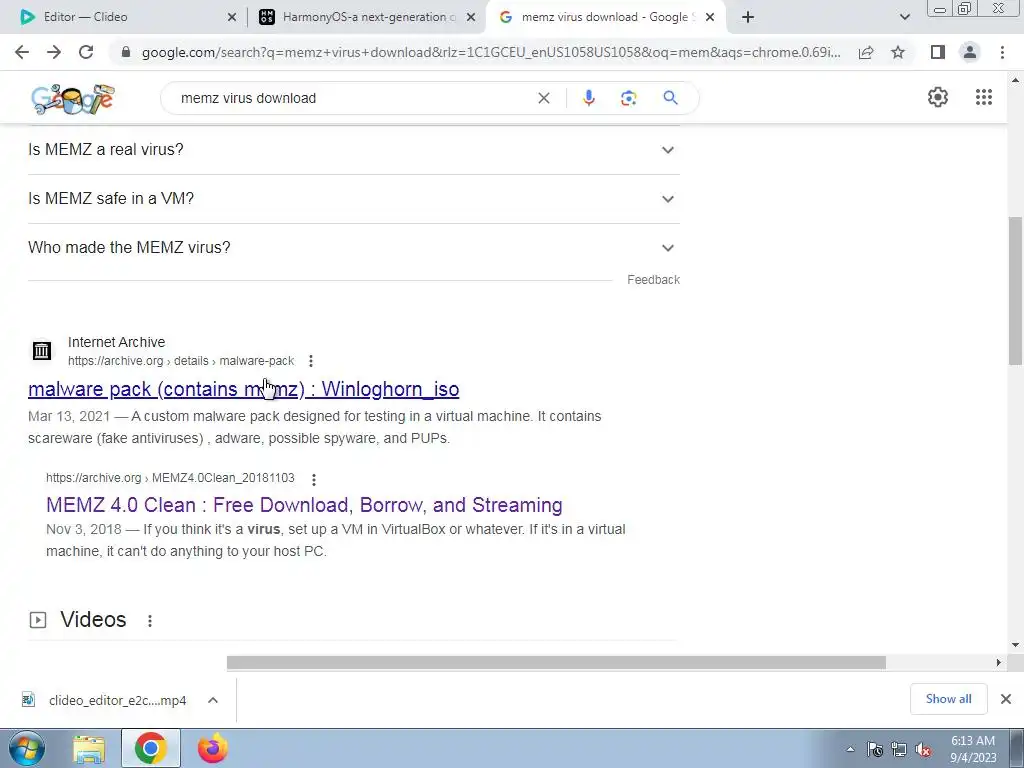Open options for MEMZ4.0Clean result
Screen dimensions: 1024x768
click(313, 479)
